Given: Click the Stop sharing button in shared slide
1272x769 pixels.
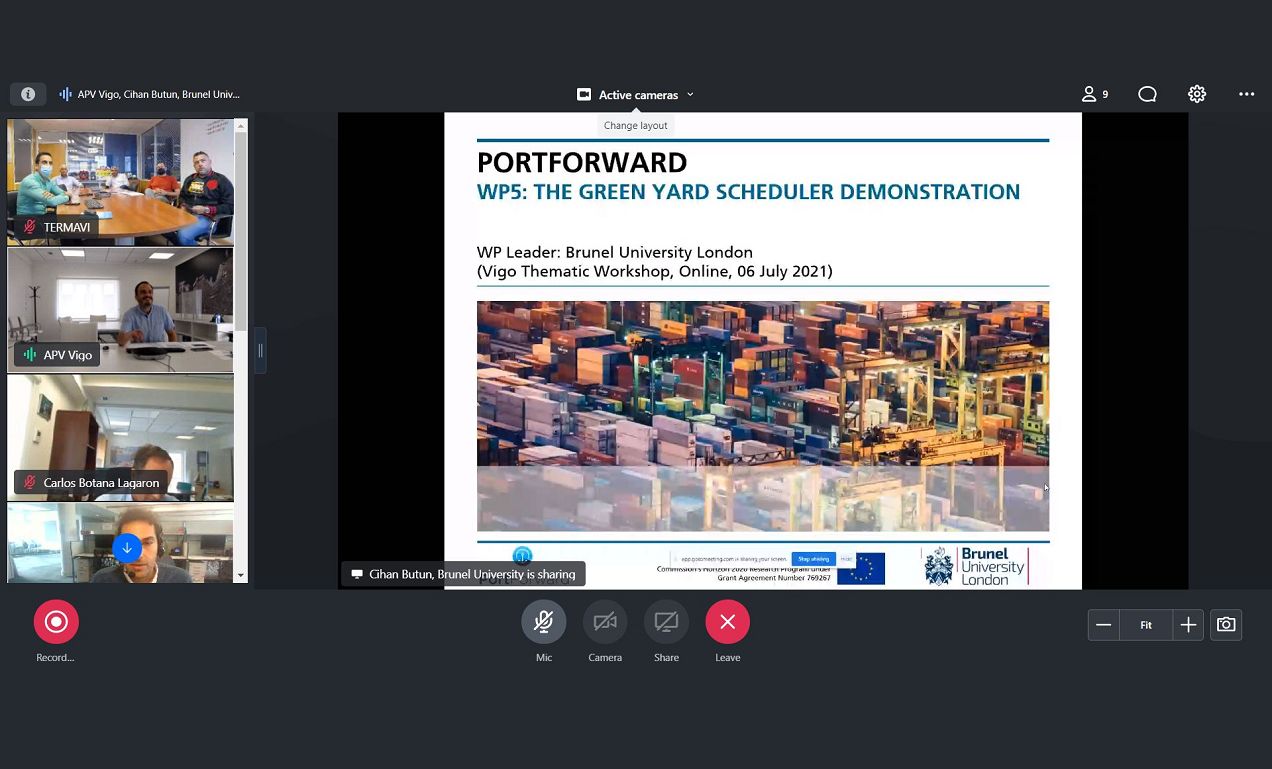Looking at the screenshot, I should [813, 559].
